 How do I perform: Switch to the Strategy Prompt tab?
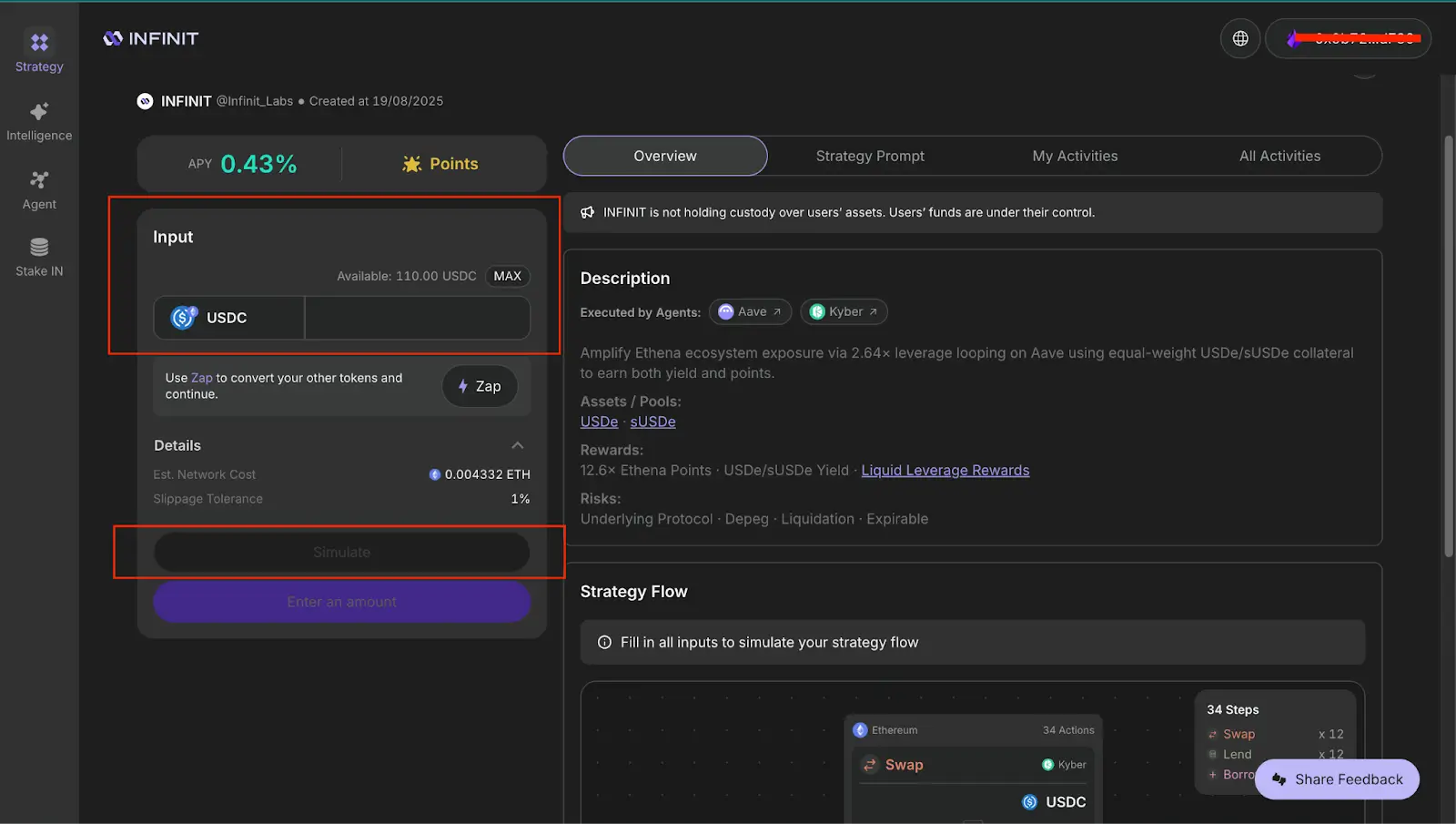[870, 156]
